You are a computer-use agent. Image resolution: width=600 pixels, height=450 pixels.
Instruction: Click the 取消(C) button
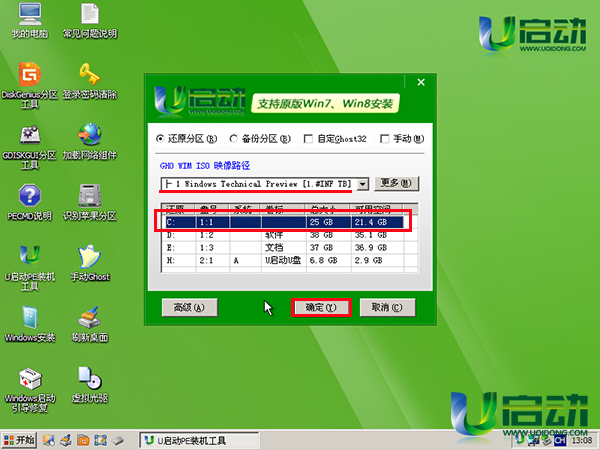[387, 307]
